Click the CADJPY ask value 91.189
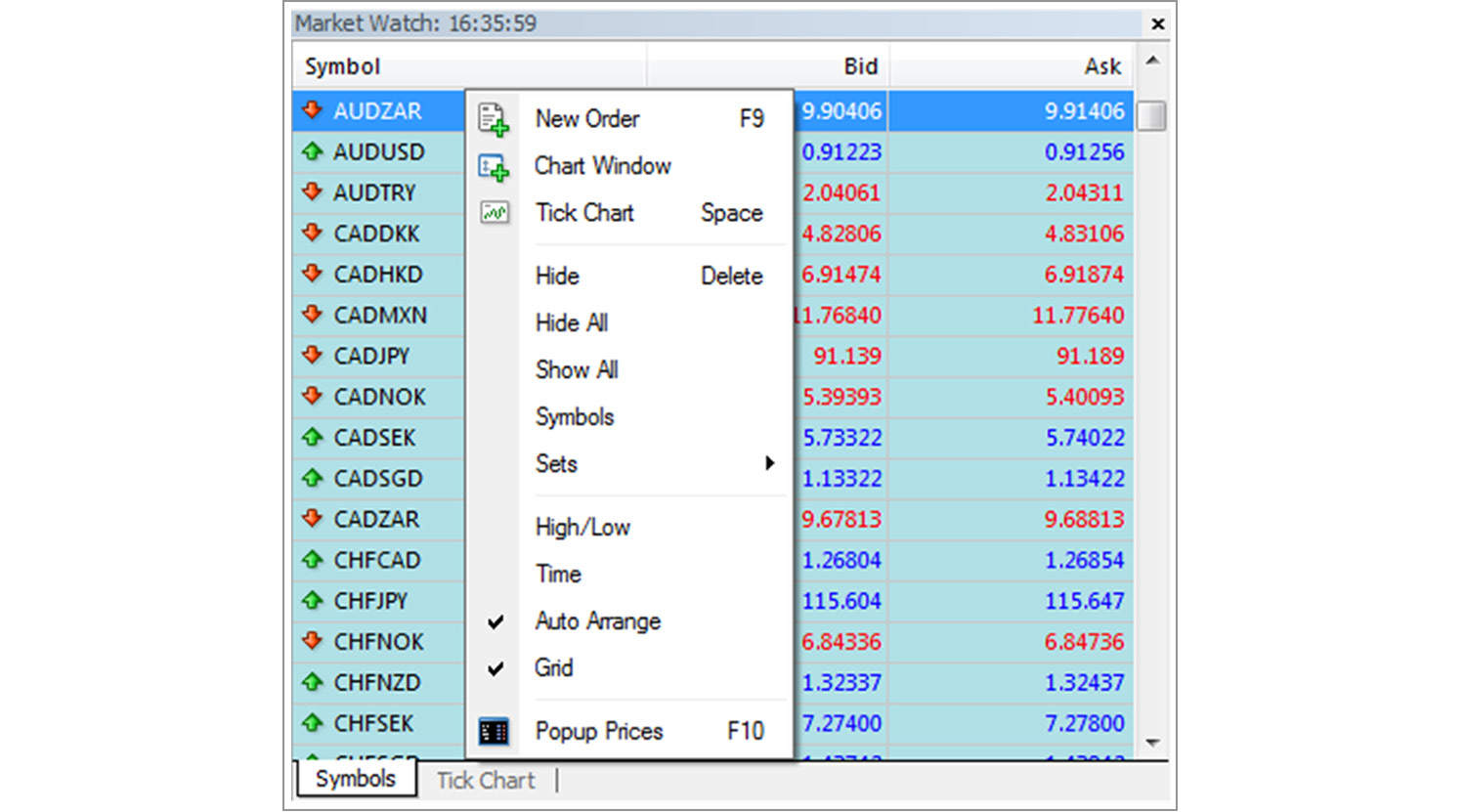The width and height of the screenshot is (1466, 812). tap(1090, 357)
